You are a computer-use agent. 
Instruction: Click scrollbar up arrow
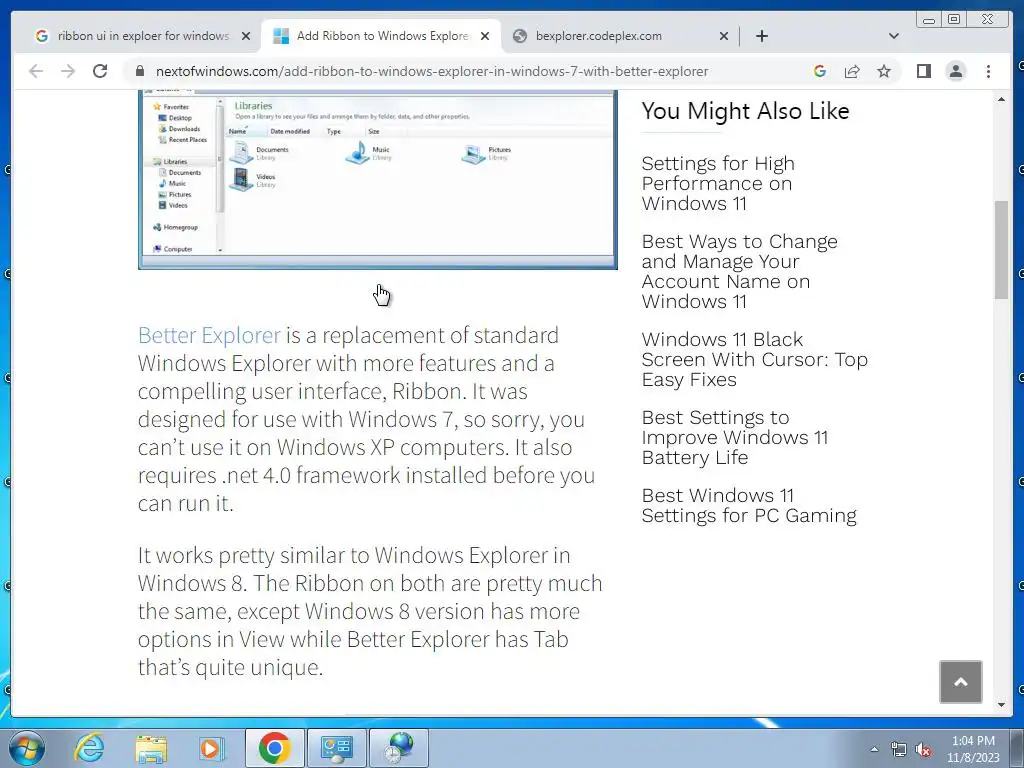(x=1001, y=99)
